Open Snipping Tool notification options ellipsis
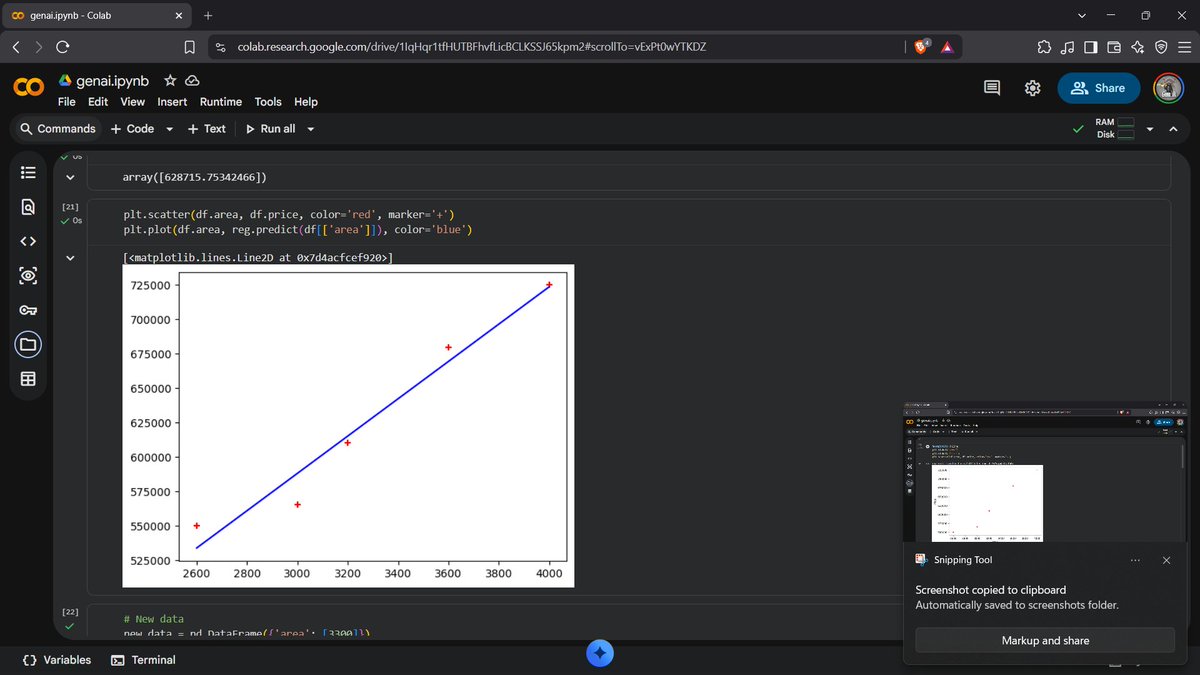The width and height of the screenshot is (1200, 675). (x=1135, y=560)
